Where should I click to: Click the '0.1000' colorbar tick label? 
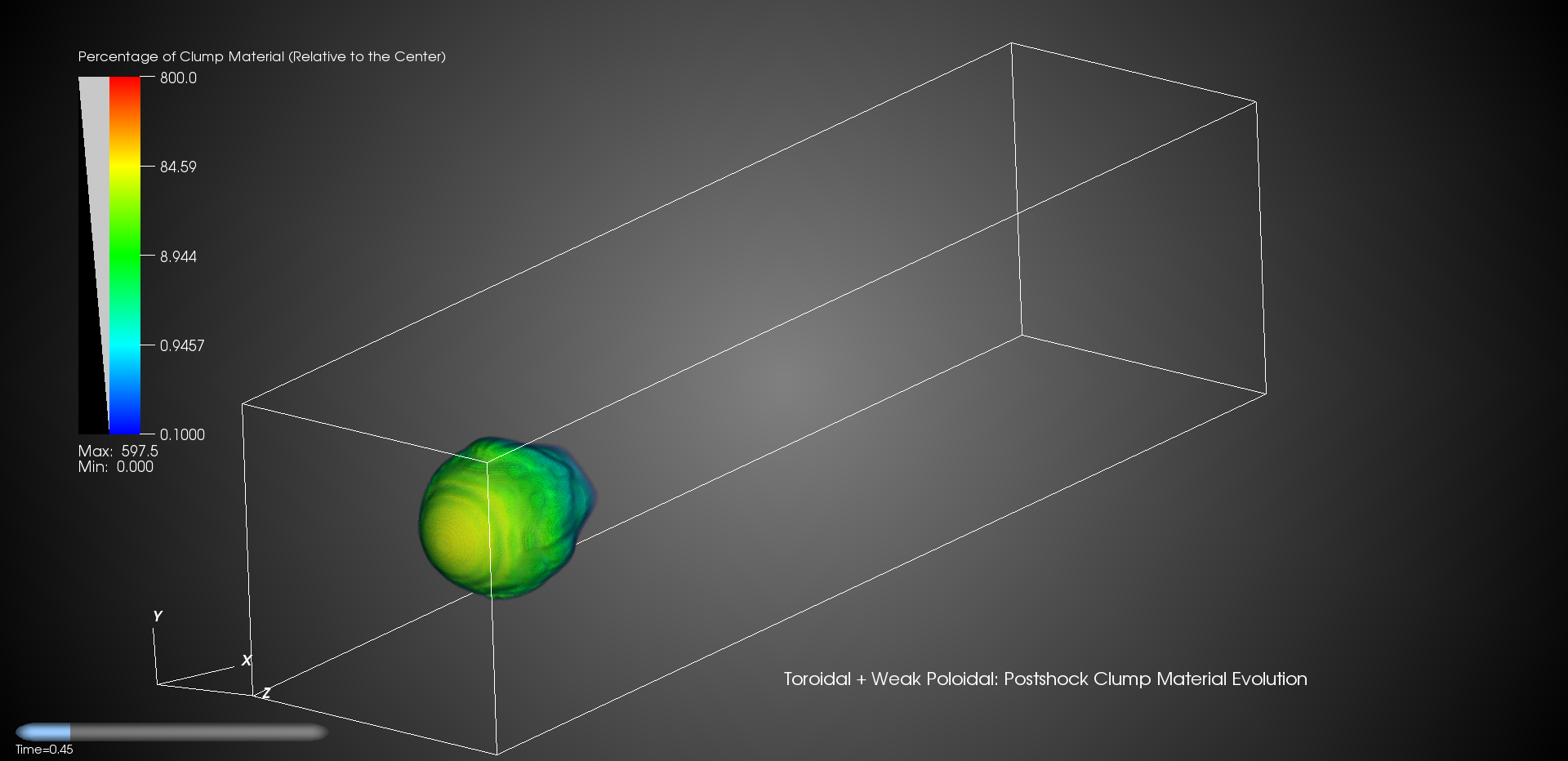(x=182, y=434)
